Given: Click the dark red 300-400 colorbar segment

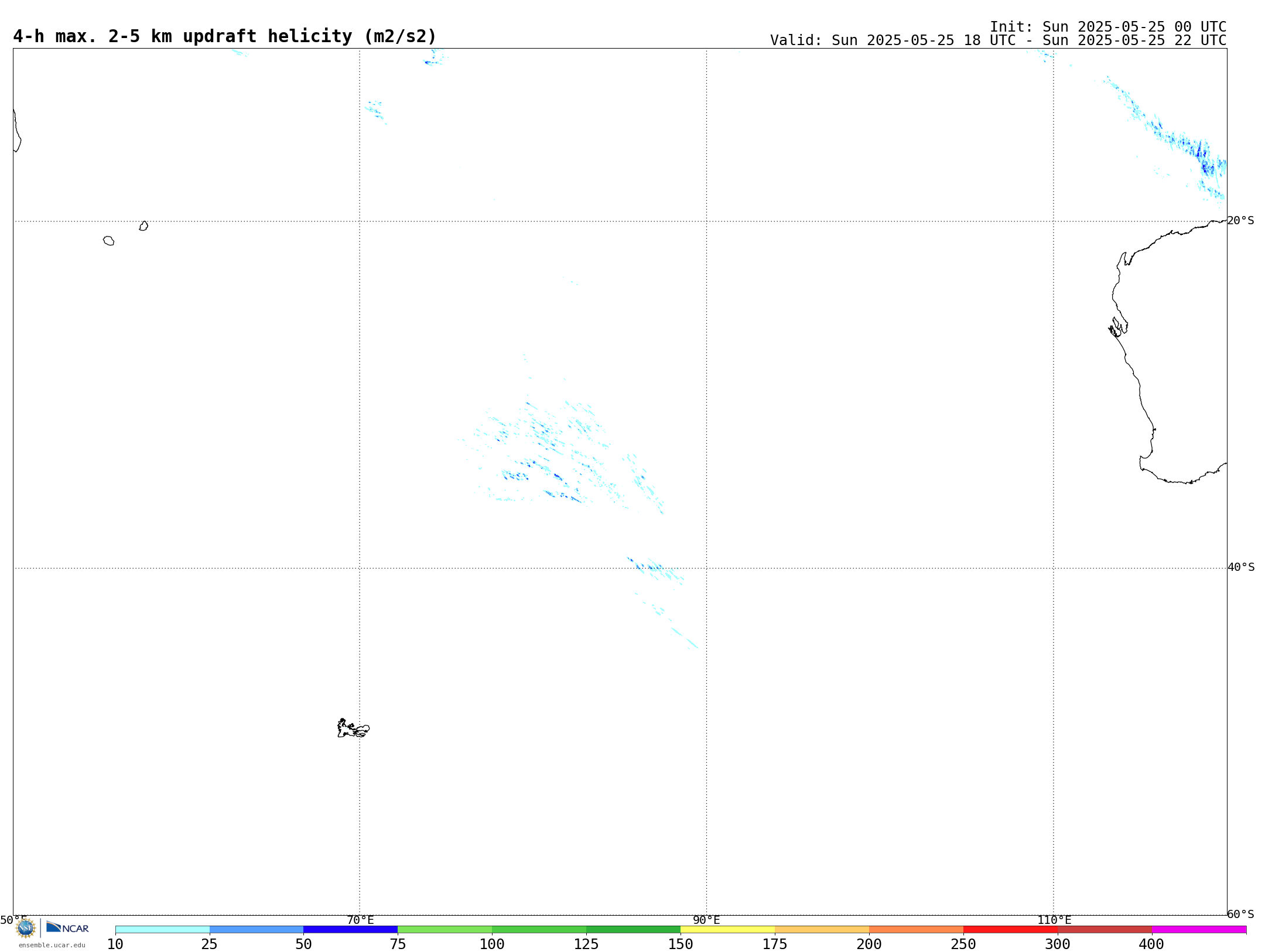Looking at the screenshot, I should (x=1105, y=929).
